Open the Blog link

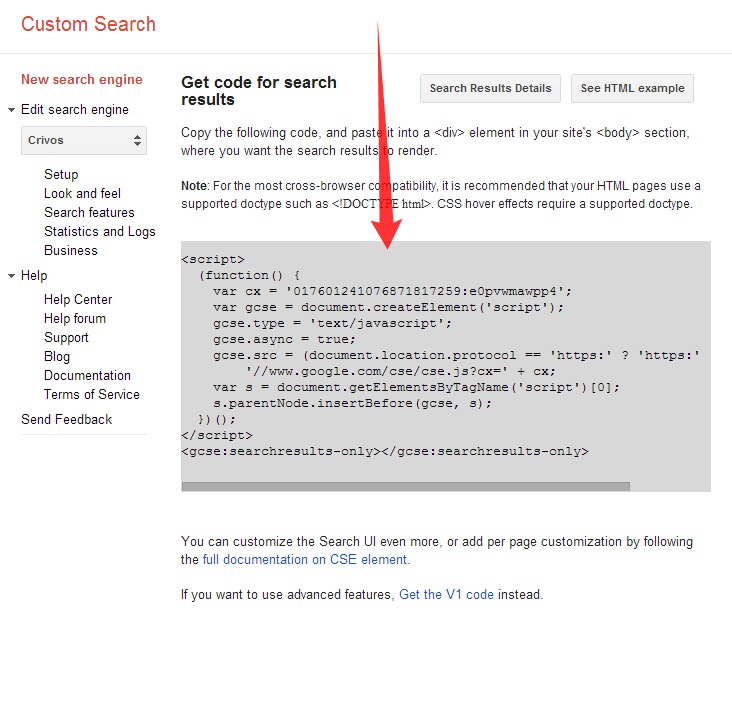tap(56, 357)
